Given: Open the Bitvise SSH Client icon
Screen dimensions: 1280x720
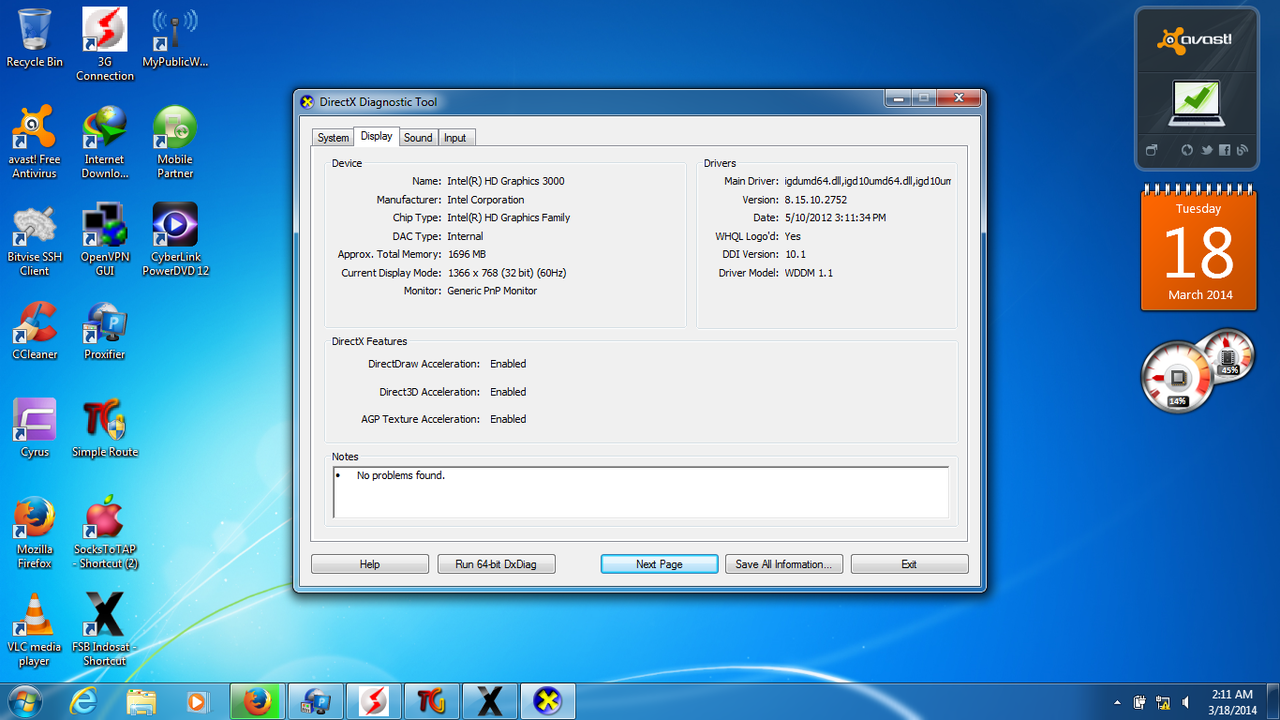Looking at the screenshot, I should [34, 240].
